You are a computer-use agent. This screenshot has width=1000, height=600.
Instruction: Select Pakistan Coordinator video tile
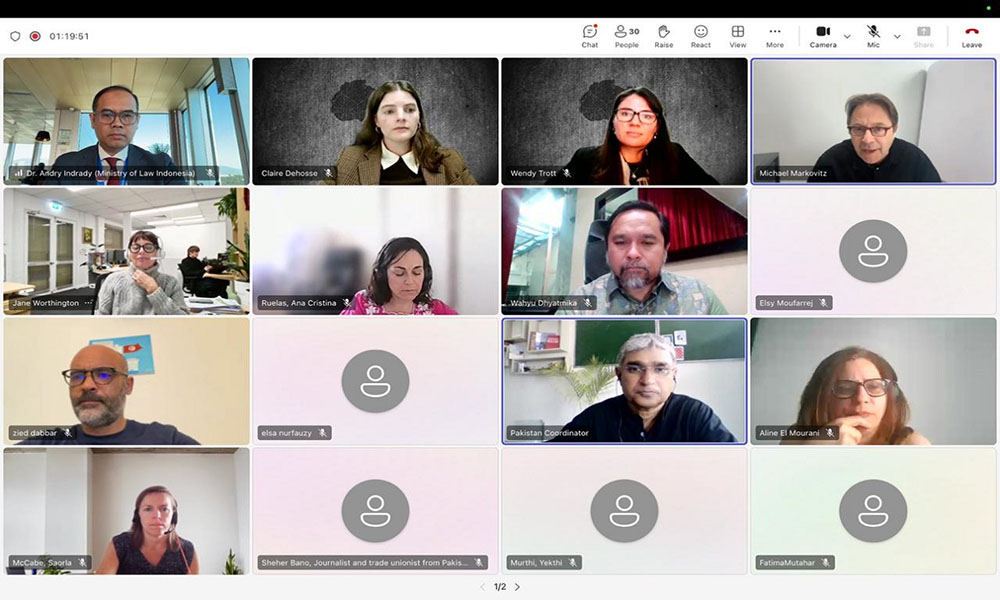[624, 381]
